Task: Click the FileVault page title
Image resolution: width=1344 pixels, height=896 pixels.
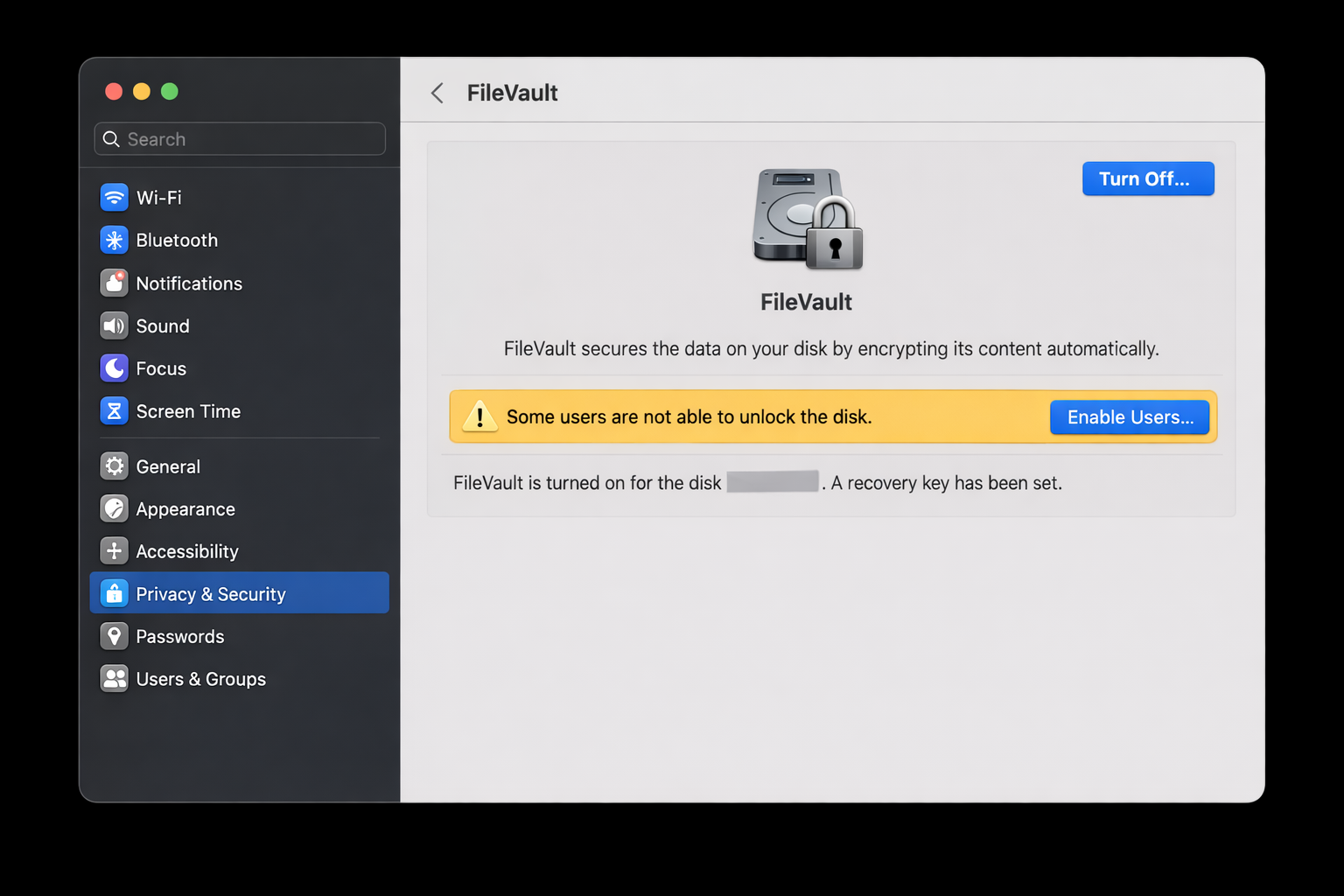Action: coord(512,93)
